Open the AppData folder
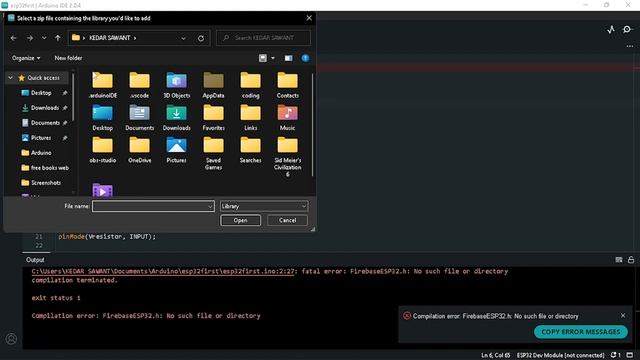 pos(213,85)
